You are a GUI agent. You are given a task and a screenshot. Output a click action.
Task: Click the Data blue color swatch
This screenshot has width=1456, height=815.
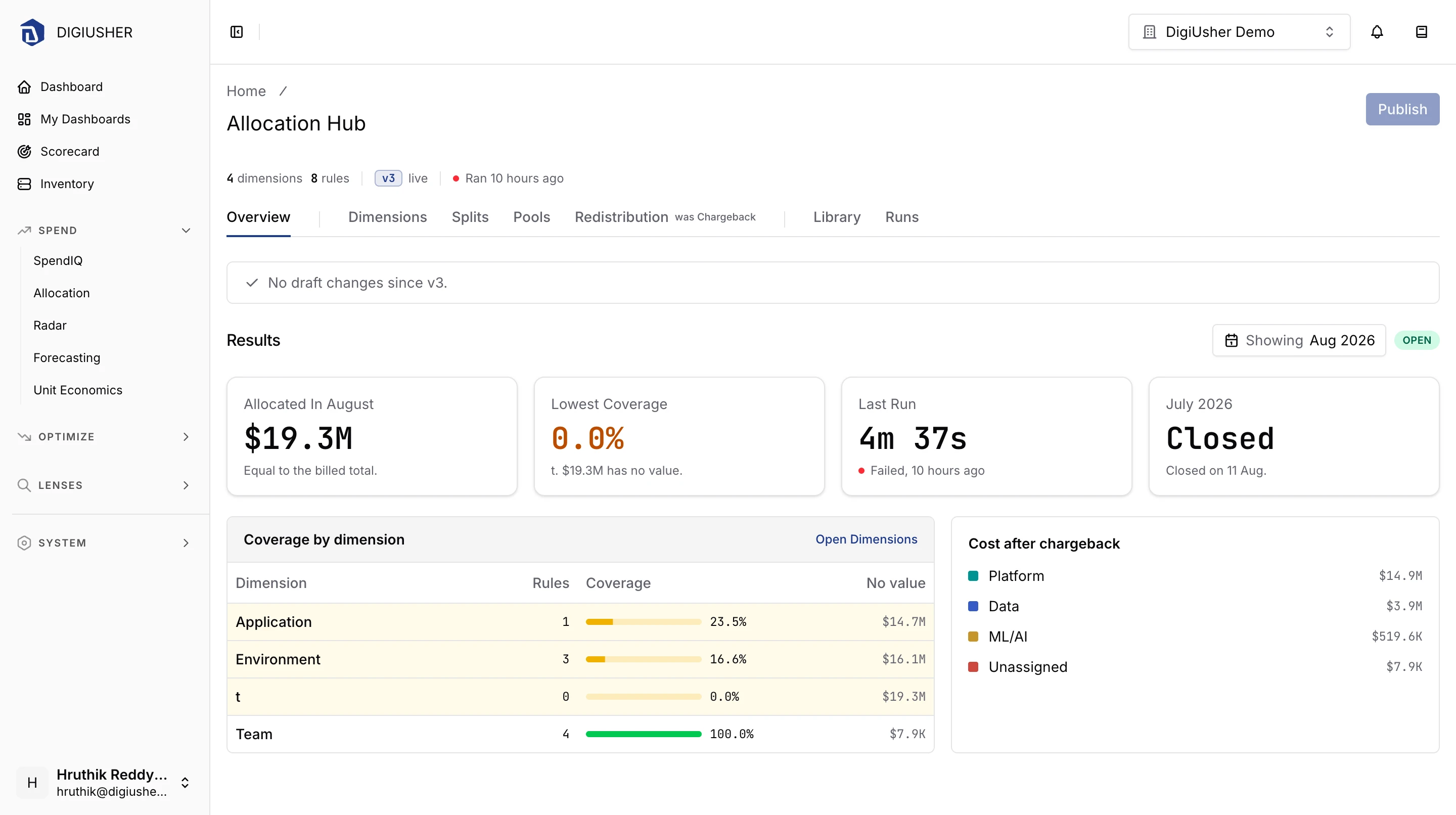973,606
